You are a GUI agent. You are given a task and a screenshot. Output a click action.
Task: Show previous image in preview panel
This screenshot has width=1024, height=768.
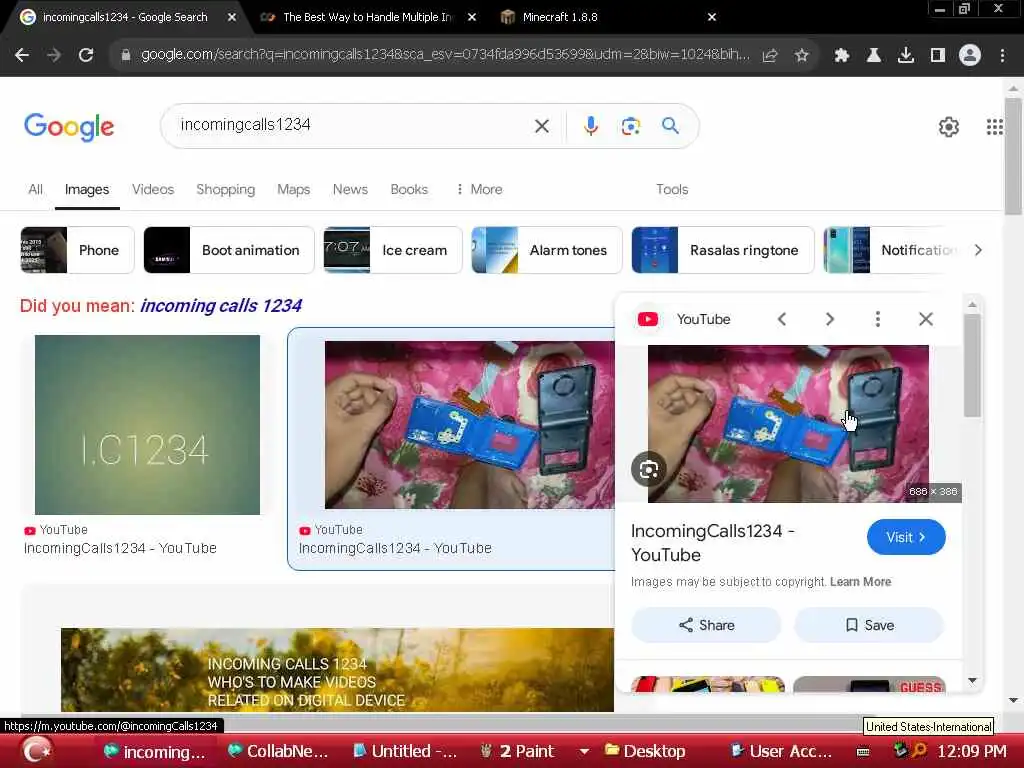[782, 319]
